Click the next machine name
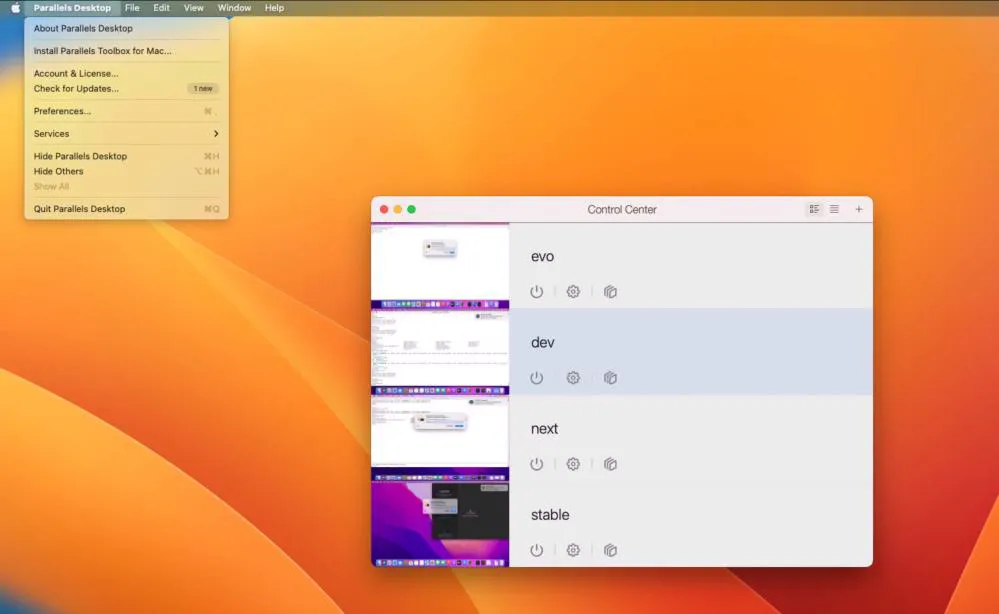Viewport: 999px width, 614px height. pyautogui.click(x=544, y=429)
